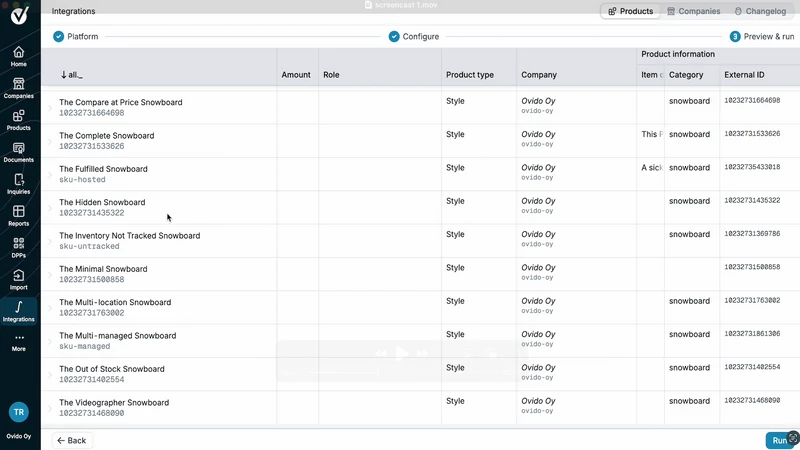The width and height of the screenshot is (800, 450).
Task: Expand The Fulfilled Snowboard row
Action: tap(50, 174)
